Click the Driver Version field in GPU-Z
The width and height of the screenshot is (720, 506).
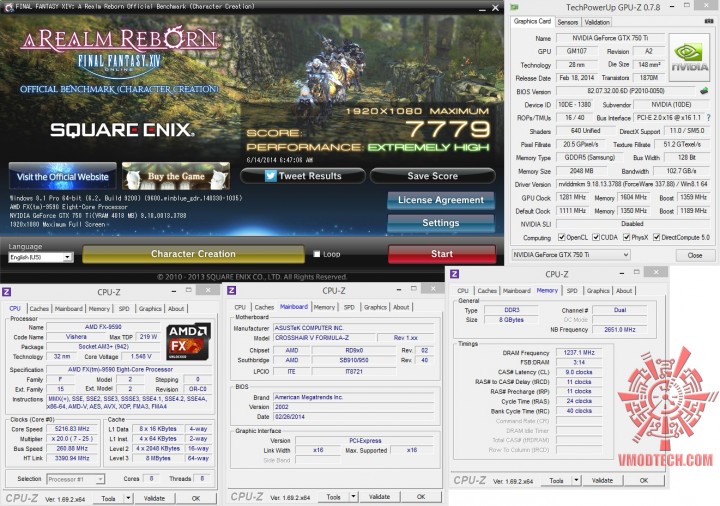point(633,184)
